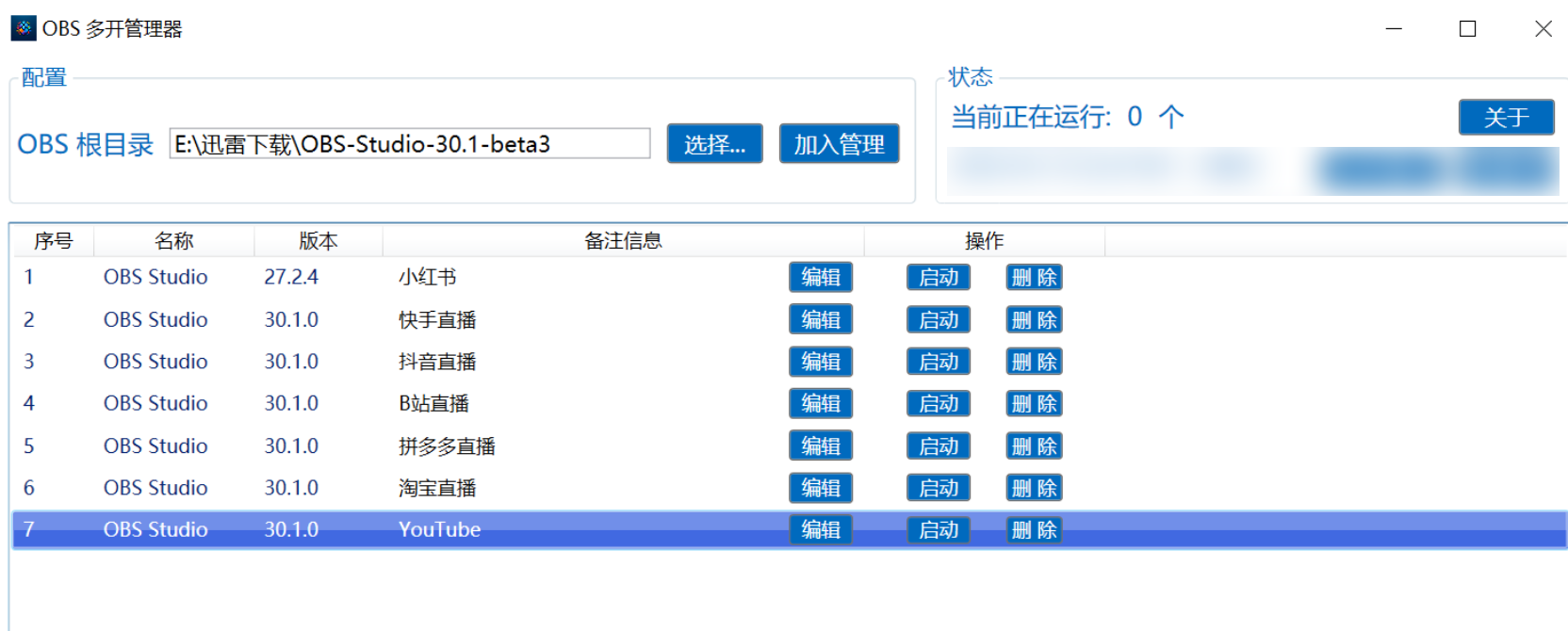Image resolution: width=1568 pixels, height=631 pixels.
Task: Click the OBS 多开管理器 title icon
Action: tap(24, 28)
